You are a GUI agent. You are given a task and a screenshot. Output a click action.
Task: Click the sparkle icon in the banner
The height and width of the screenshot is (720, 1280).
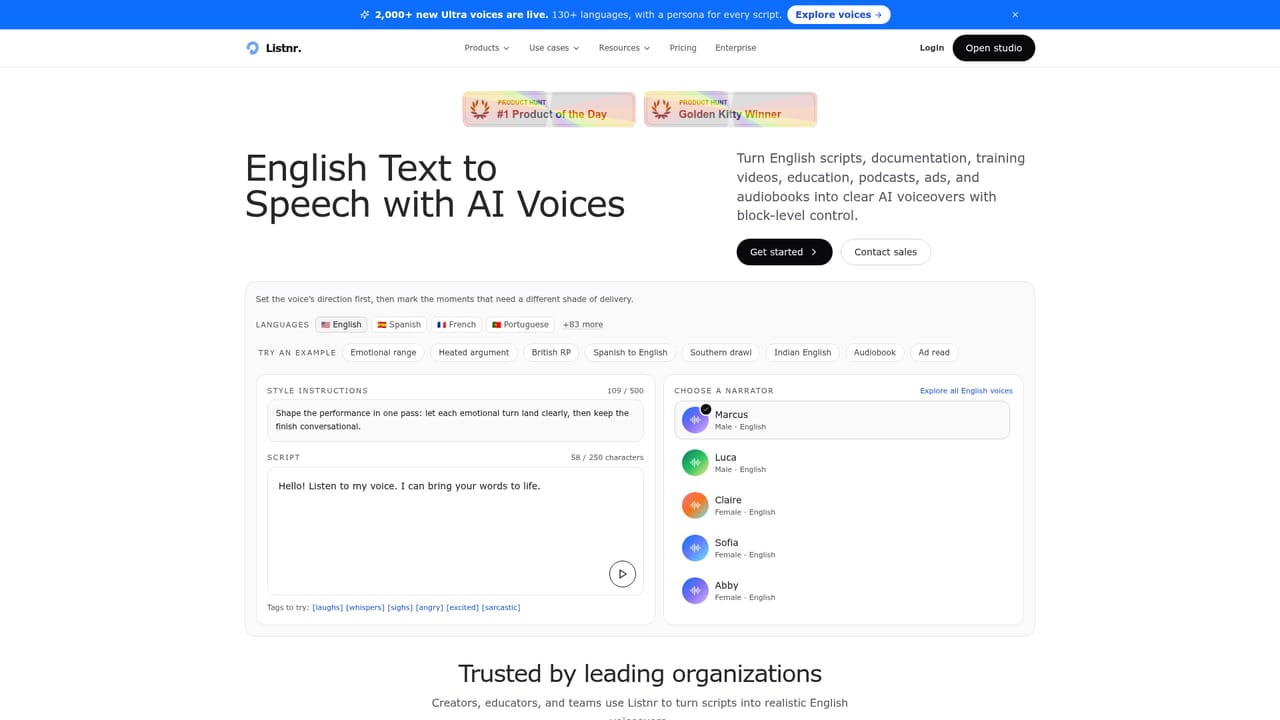point(365,15)
